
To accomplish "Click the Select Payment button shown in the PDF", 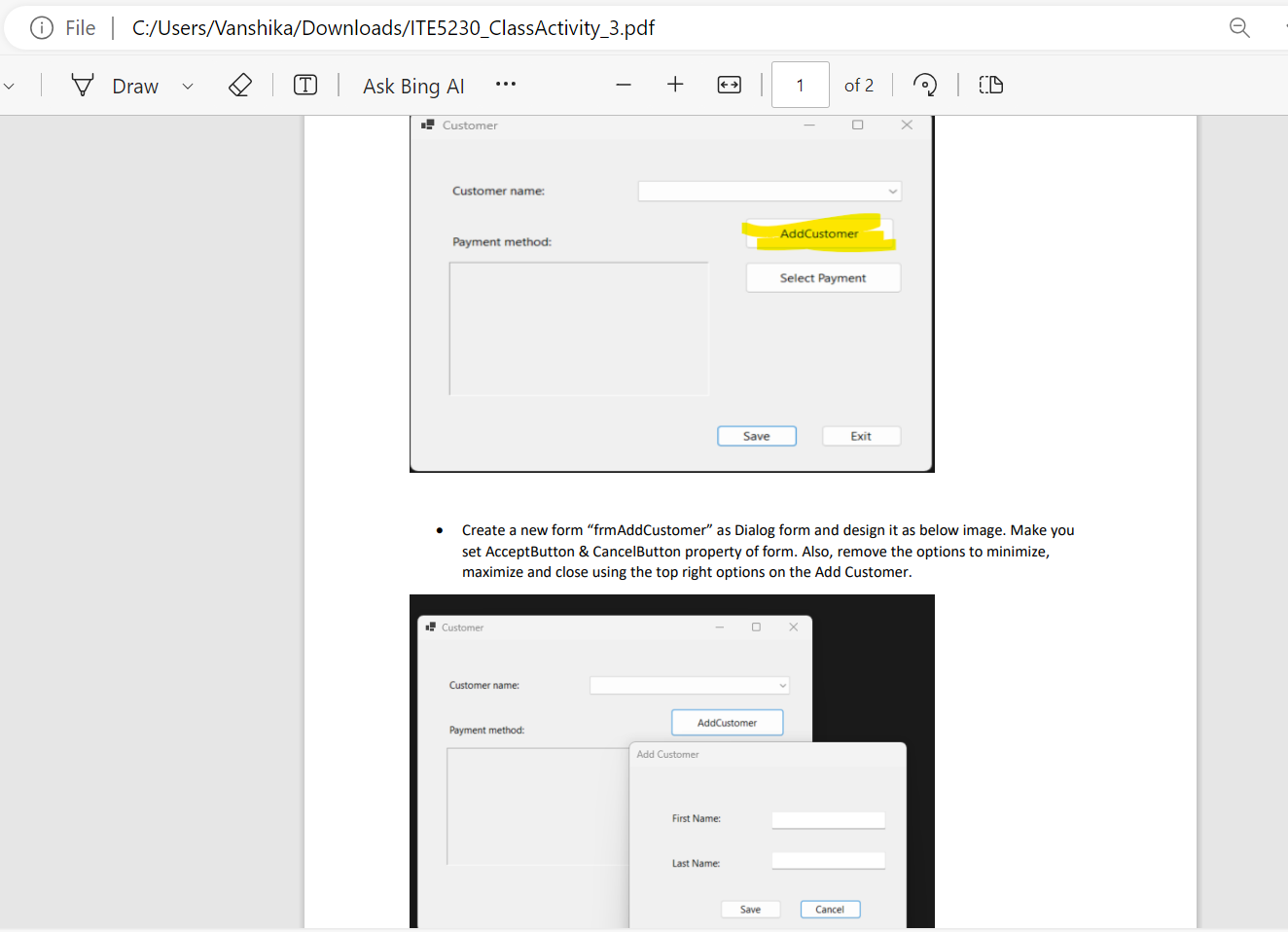I will pos(823,277).
